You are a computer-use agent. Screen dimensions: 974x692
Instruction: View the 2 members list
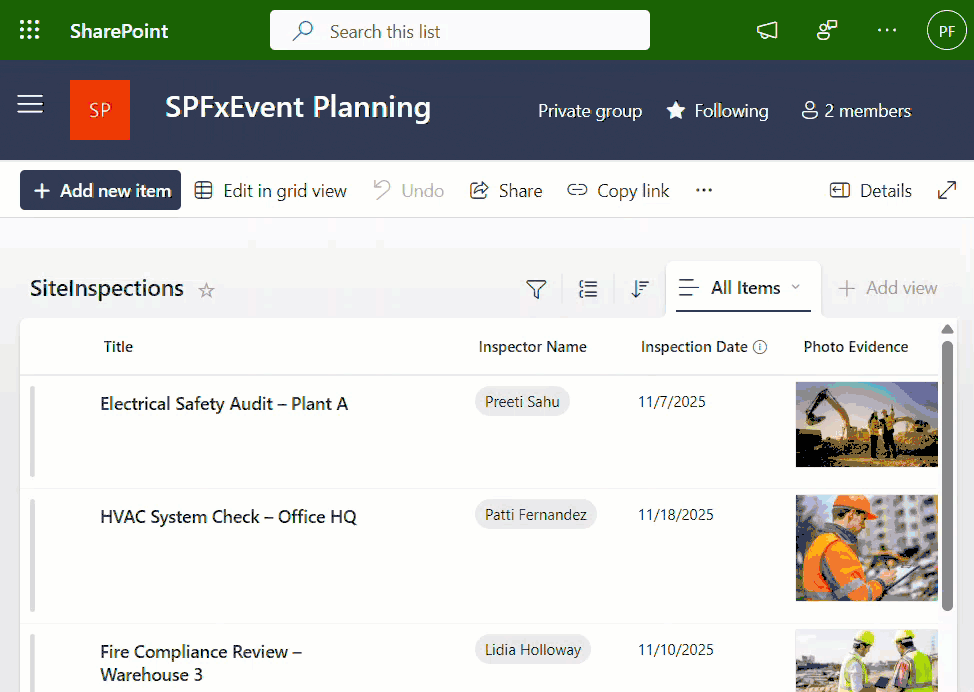(856, 111)
